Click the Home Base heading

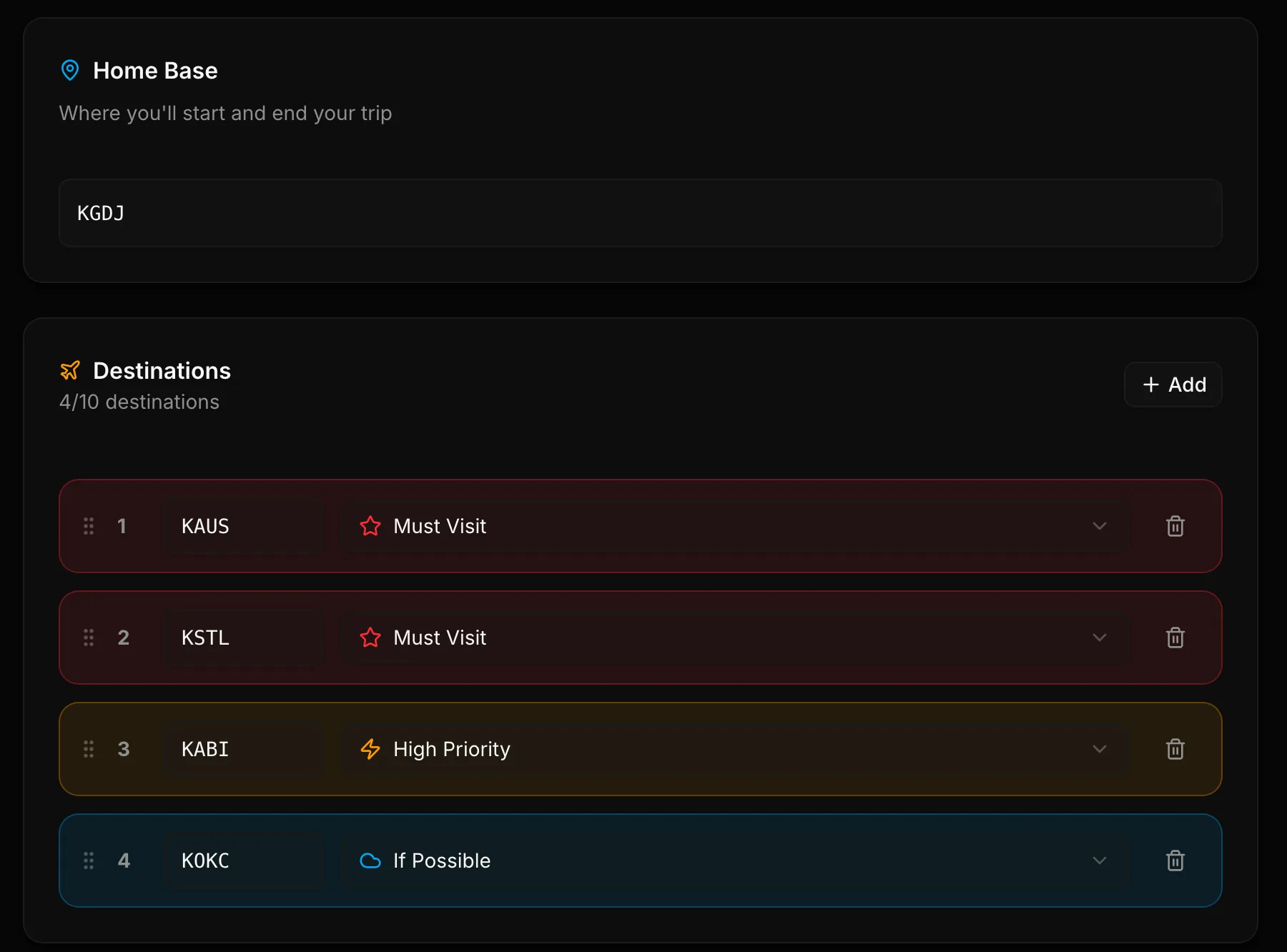click(x=155, y=71)
